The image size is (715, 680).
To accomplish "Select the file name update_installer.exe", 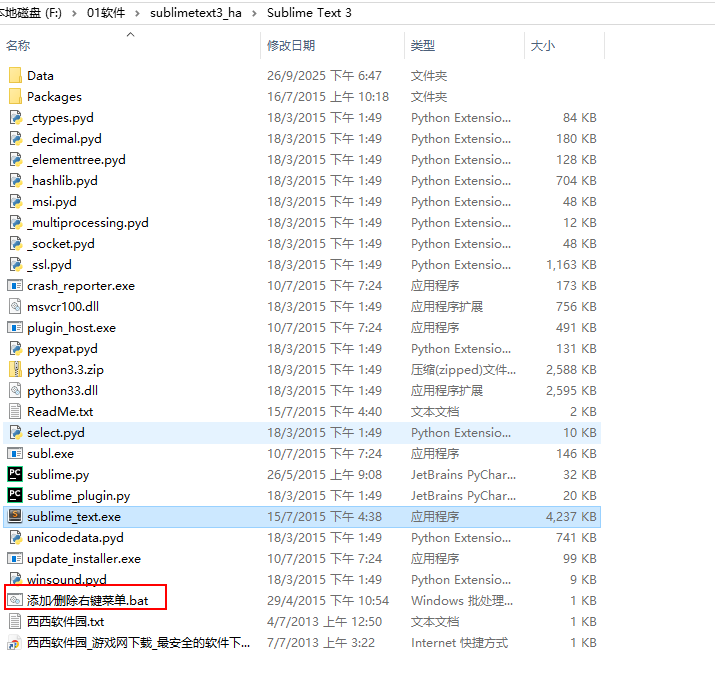I will 84,559.
